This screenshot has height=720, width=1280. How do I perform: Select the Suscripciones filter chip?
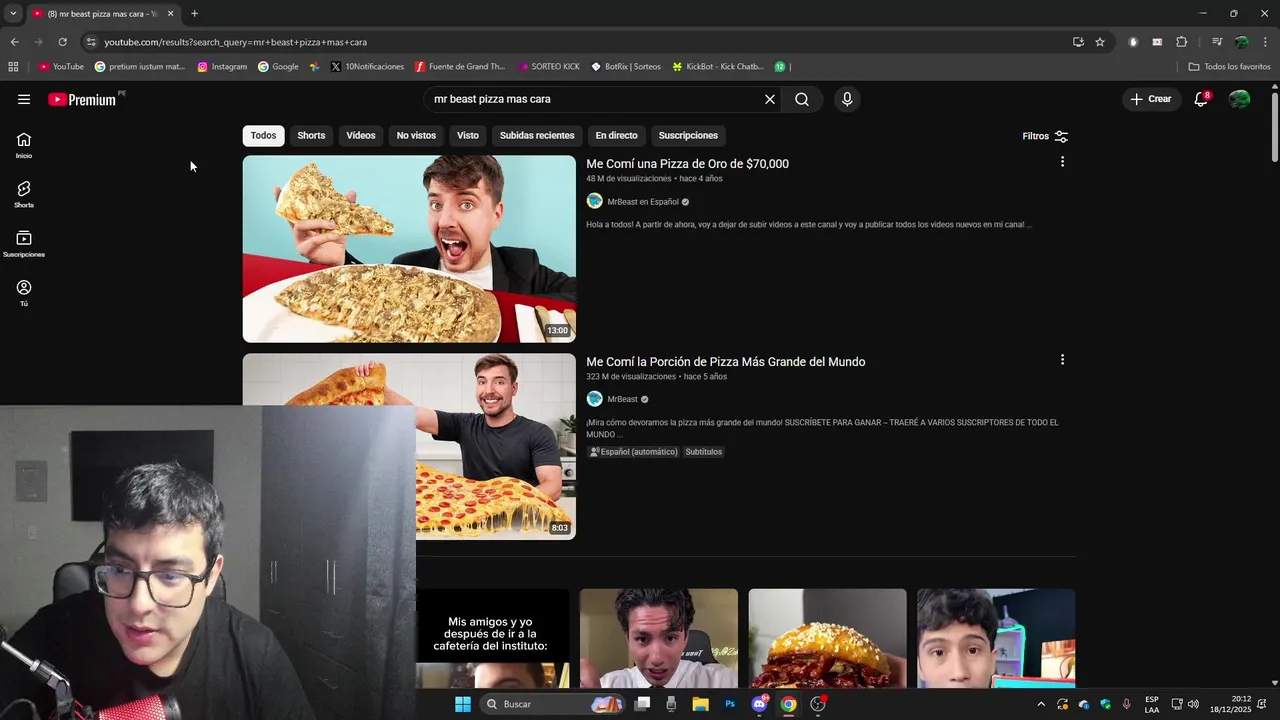click(x=688, y=135)
